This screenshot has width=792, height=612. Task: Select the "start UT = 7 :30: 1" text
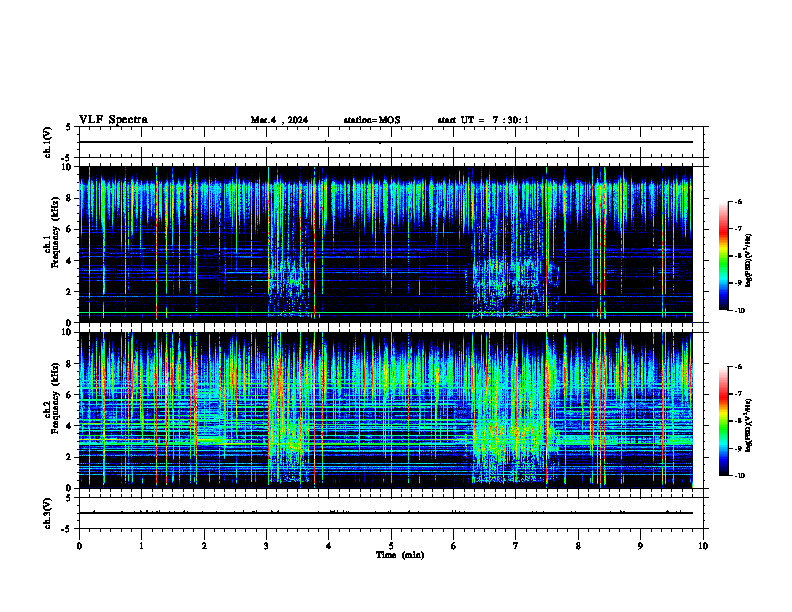tap(483, 120)
